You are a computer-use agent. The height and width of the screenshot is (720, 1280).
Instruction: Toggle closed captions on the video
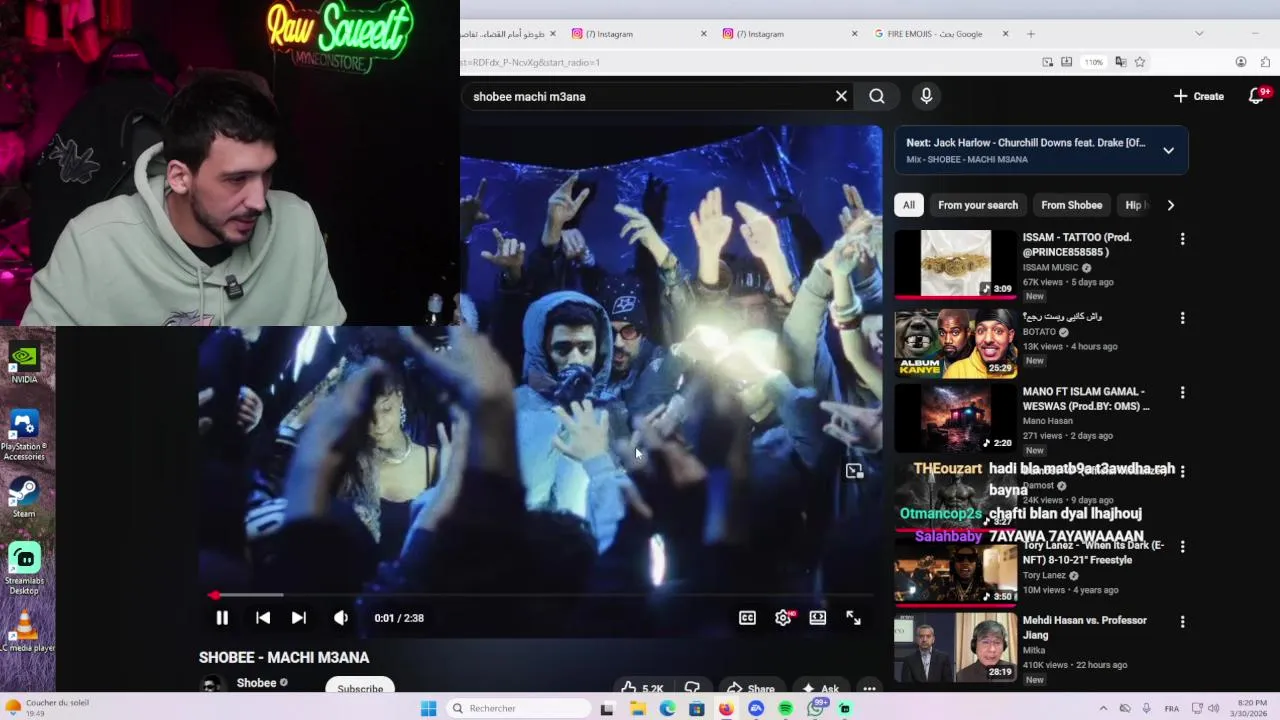pos(747,618)
